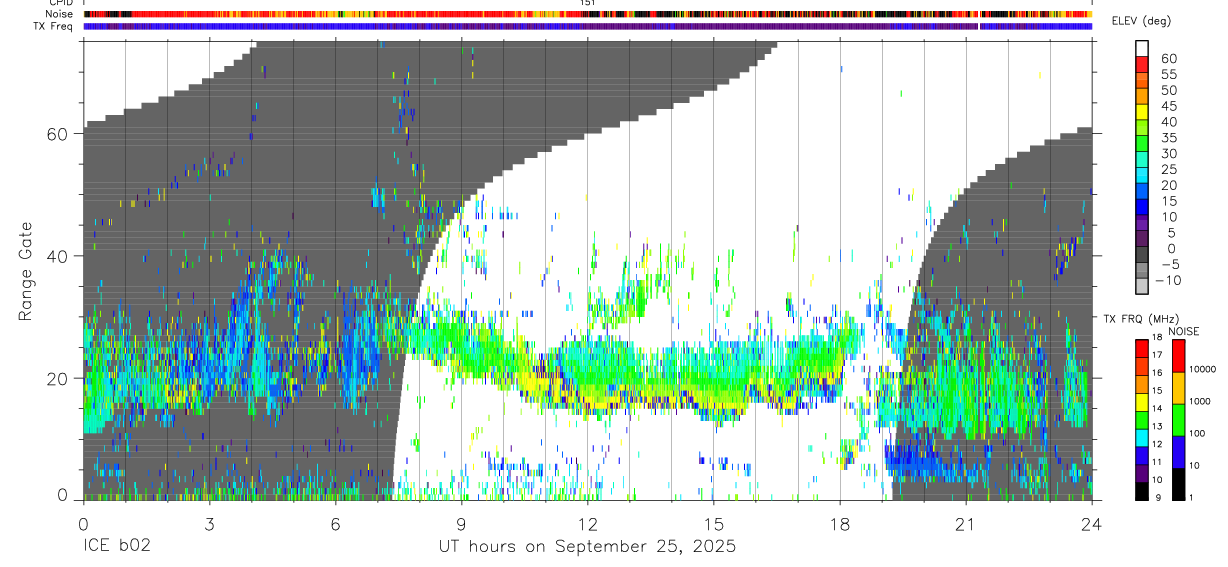Click the 'Noise' row label at top

tap(59, 14)
